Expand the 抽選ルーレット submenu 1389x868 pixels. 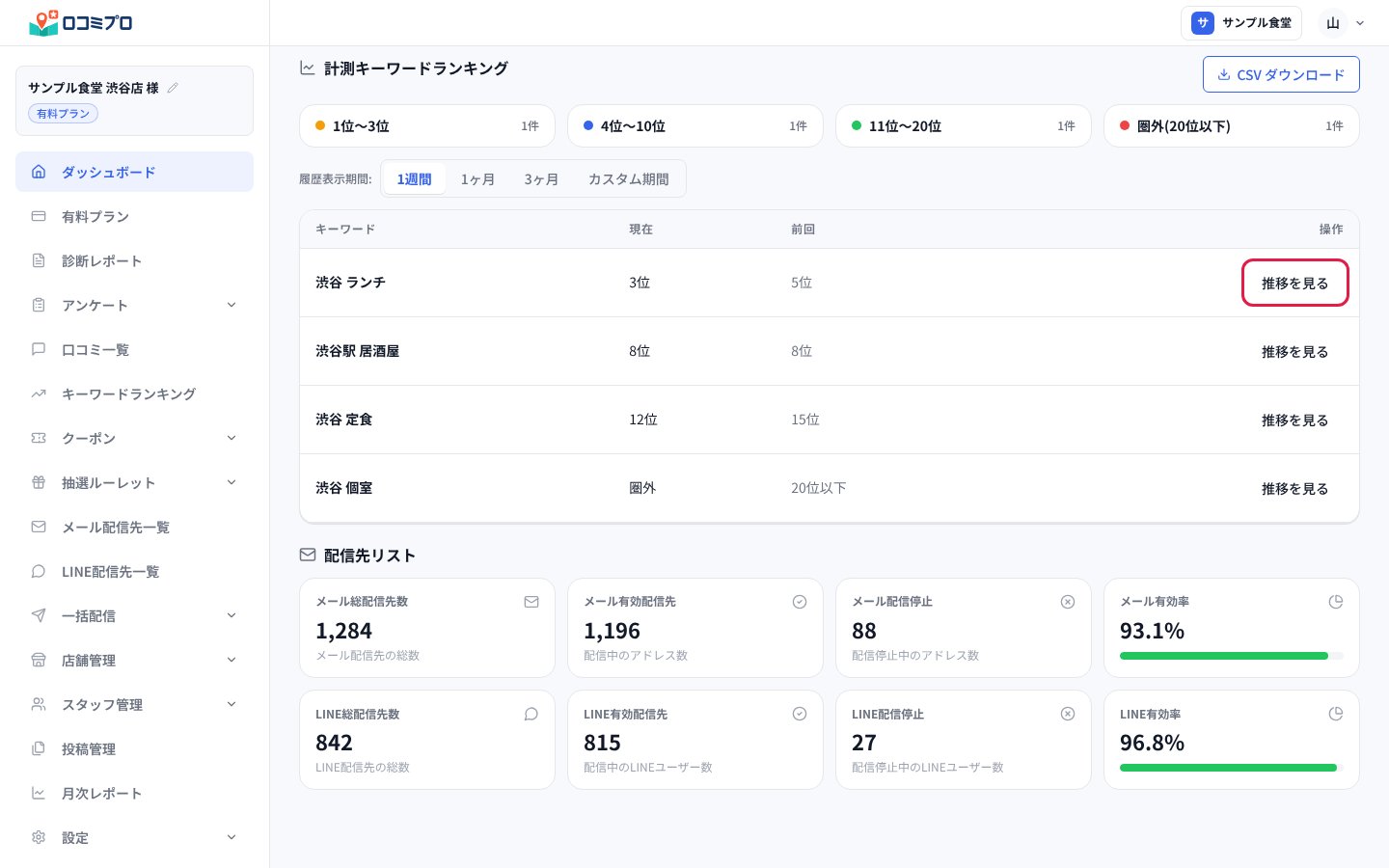click(x=231, y=482)
